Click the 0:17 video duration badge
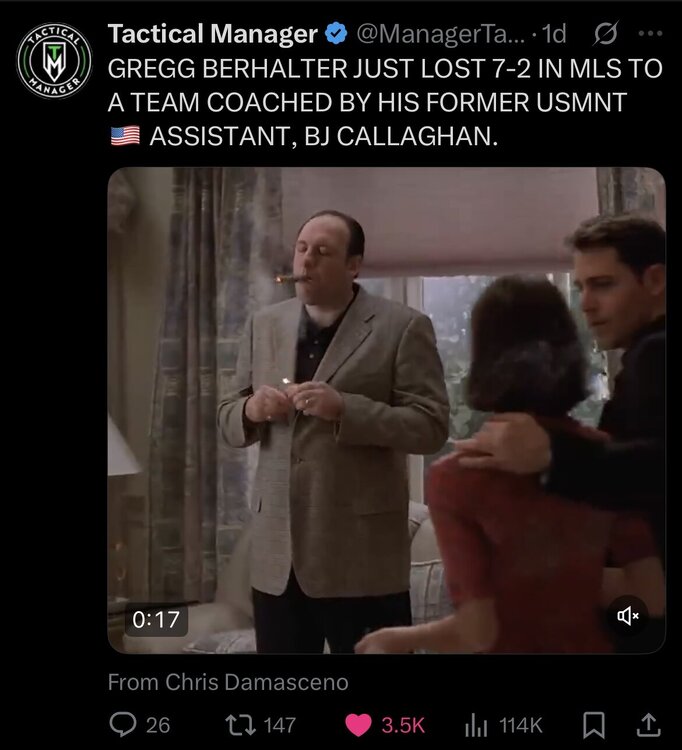 (x=156, y=620)
